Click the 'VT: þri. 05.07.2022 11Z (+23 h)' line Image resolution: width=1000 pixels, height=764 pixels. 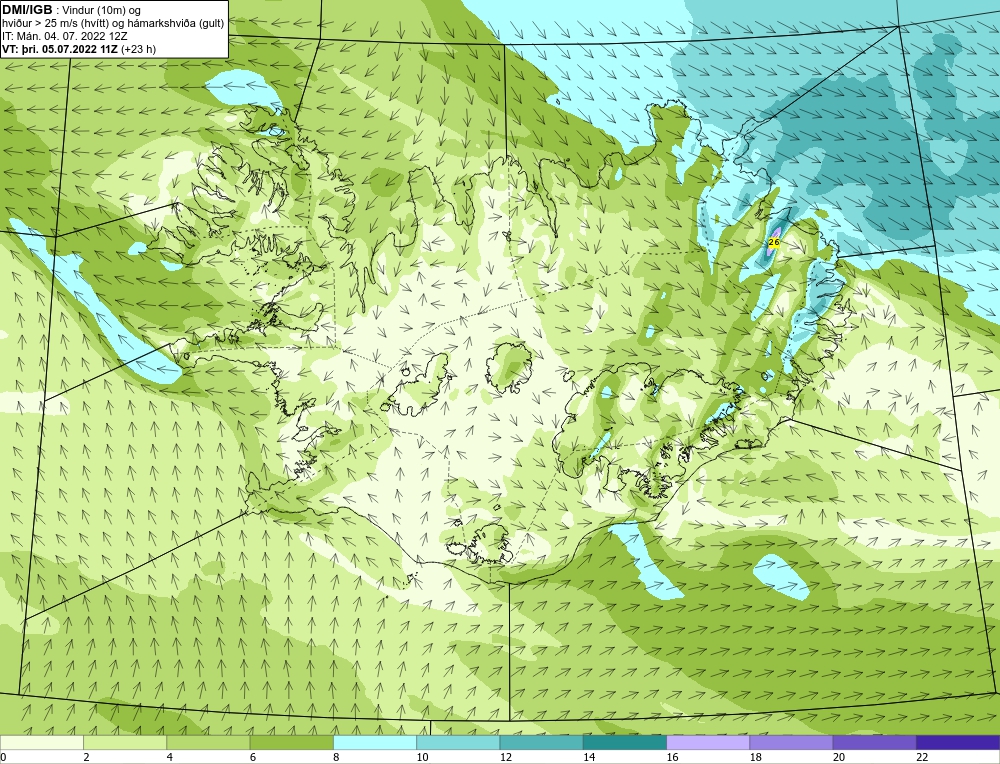tap(79, 48)
